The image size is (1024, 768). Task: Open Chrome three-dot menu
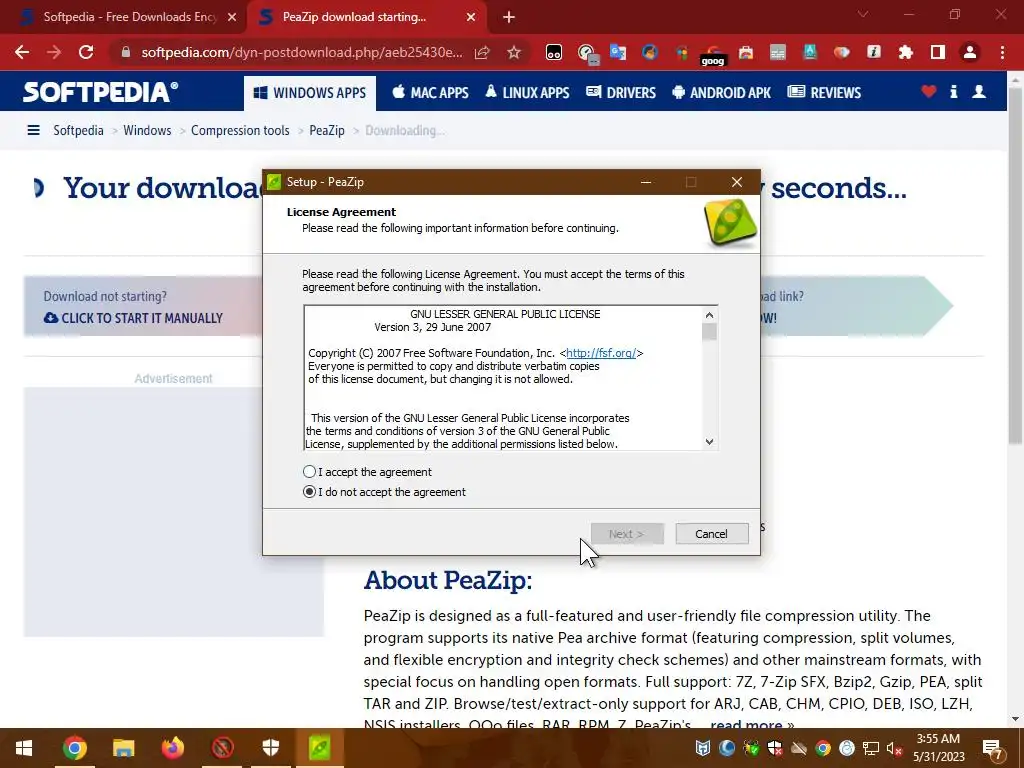(x=1002, y=52)
